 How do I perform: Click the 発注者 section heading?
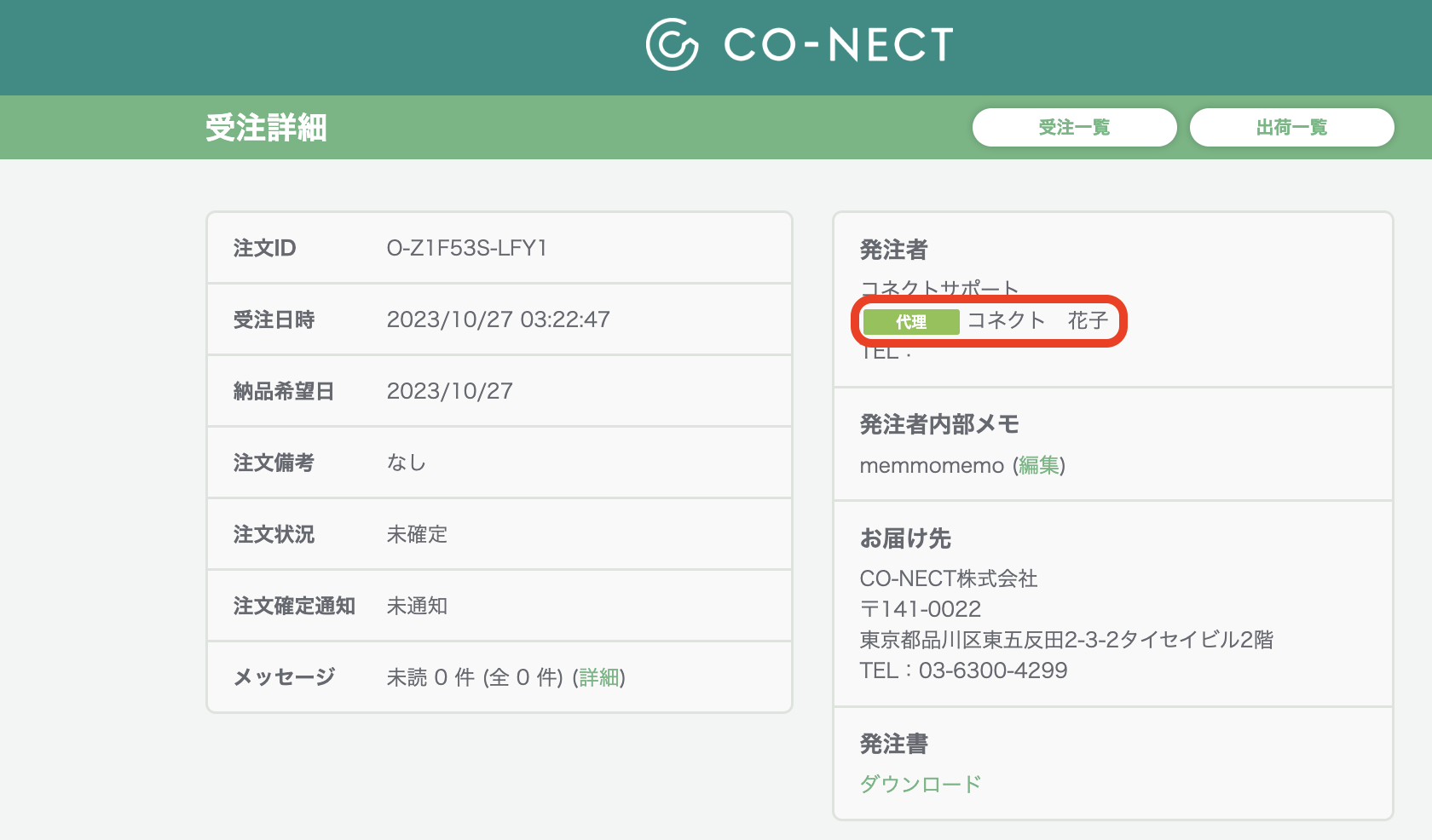click(x=893, y=250)
